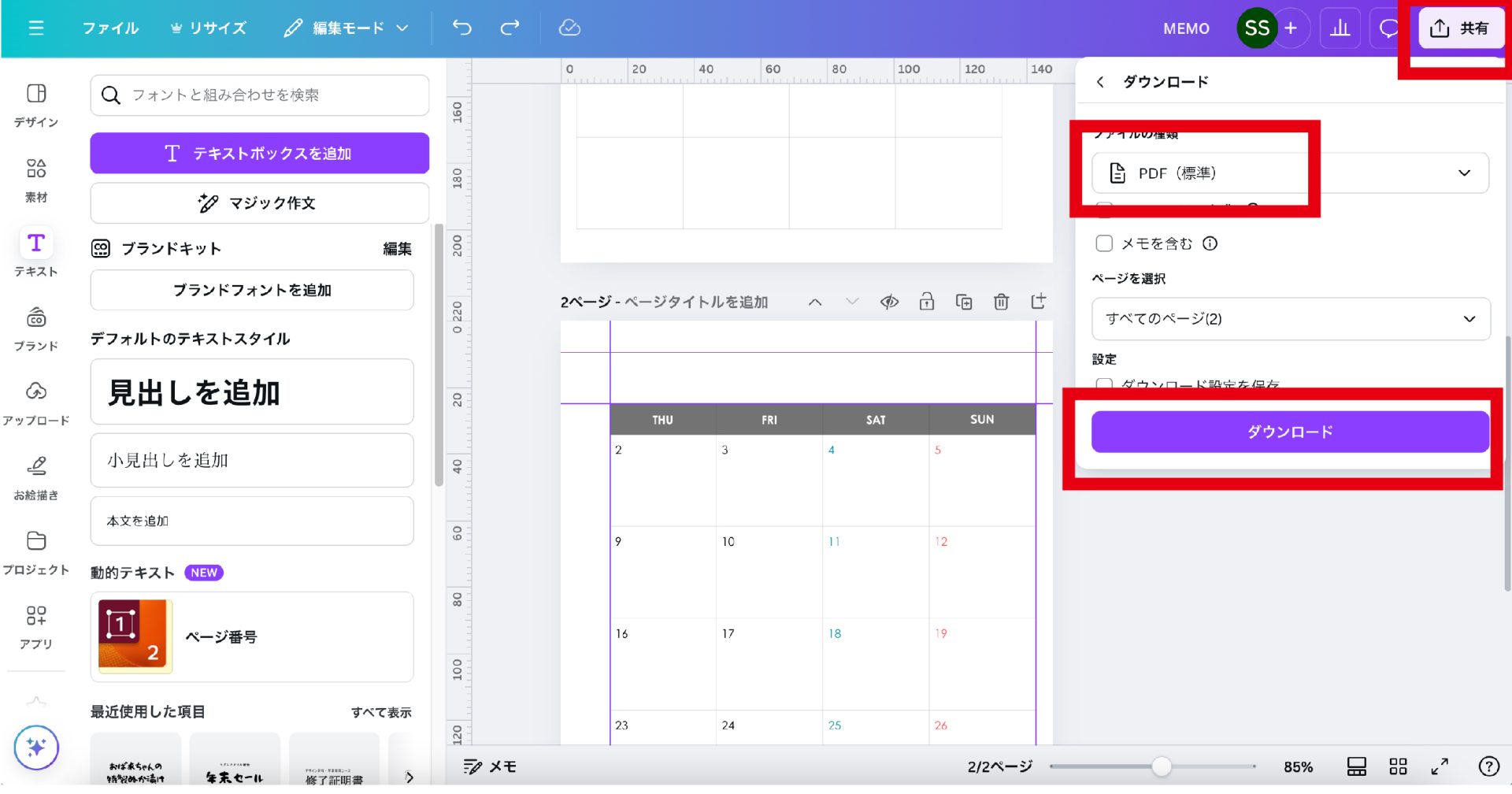Screen dimensions: 1512x794
Task: Click the purple ダウンロード button
Action: [1289, 432]
